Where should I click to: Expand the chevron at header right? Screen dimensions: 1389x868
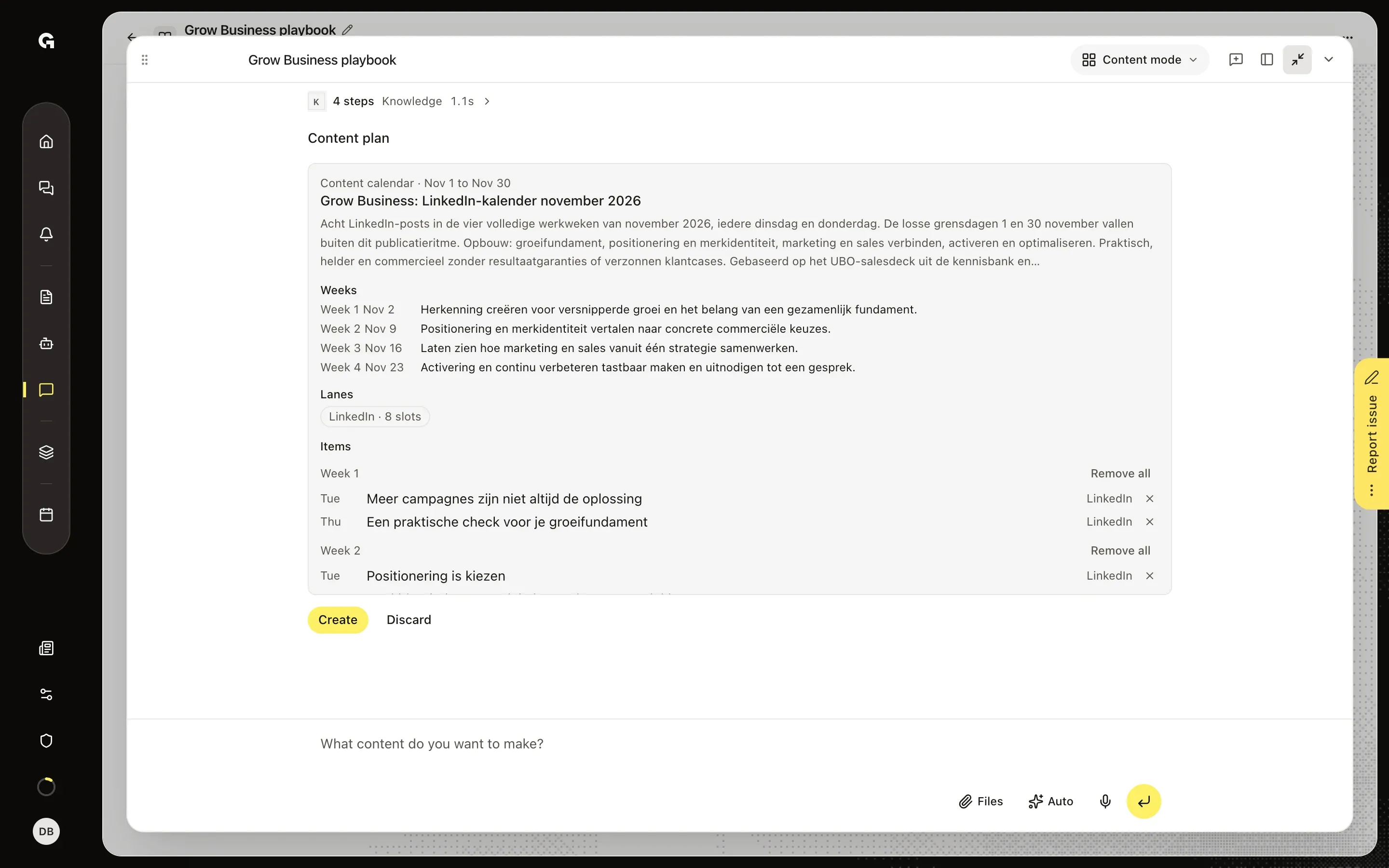tap(1329, 60)
